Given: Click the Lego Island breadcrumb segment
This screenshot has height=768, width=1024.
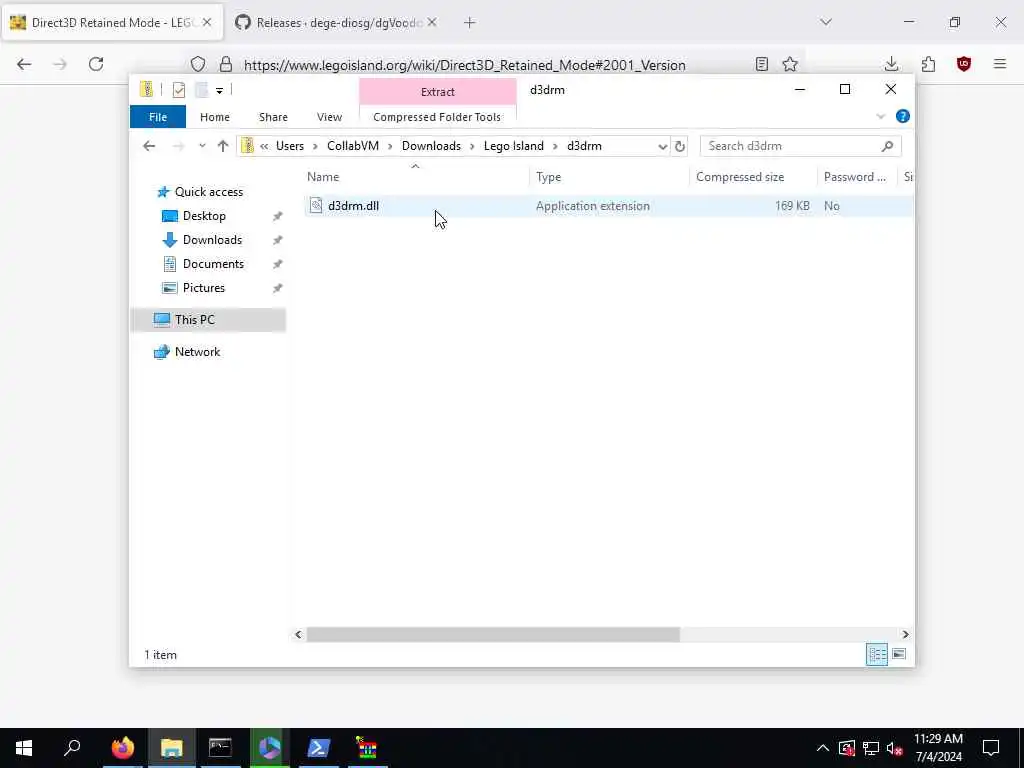Looking at the screenshot, I should (x=513, y=146).
